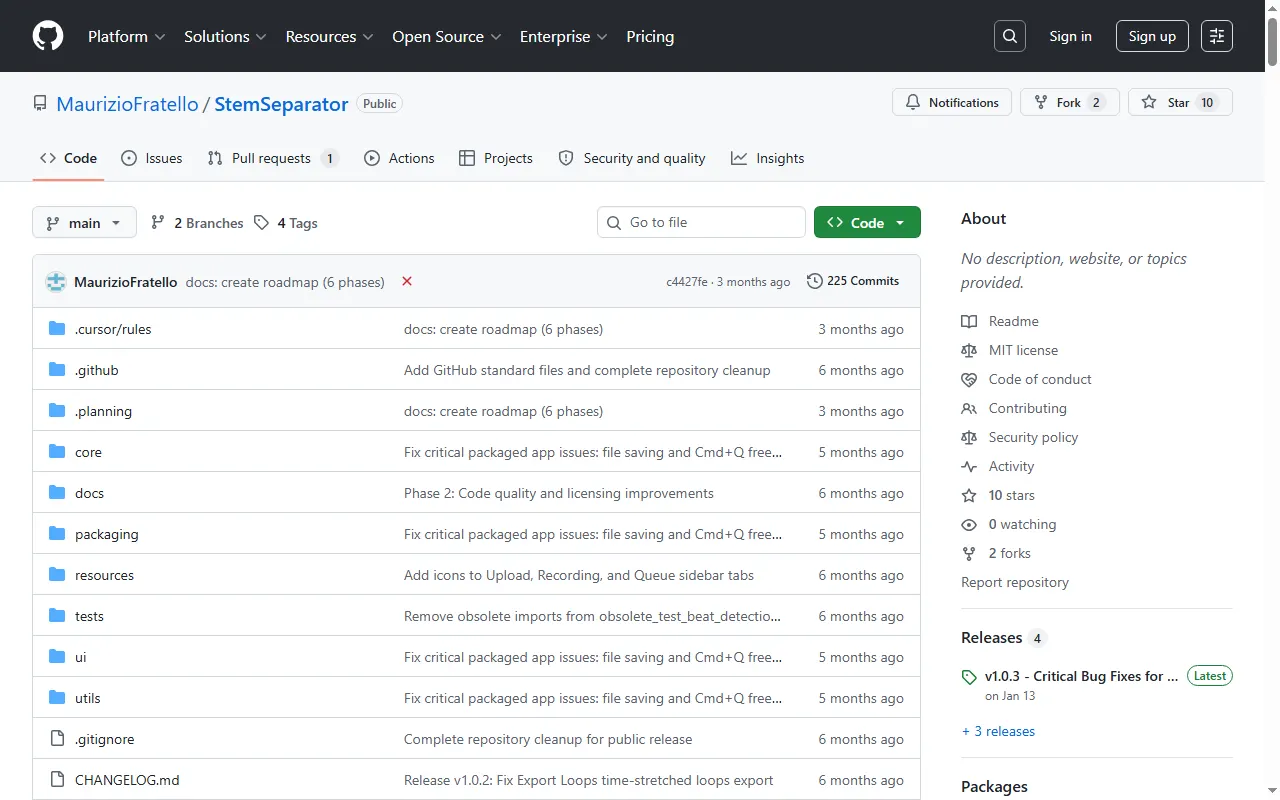Viewport: 1280px width, 800px height.
Task: Open the ui folder
Action: (x=80, y=657)
